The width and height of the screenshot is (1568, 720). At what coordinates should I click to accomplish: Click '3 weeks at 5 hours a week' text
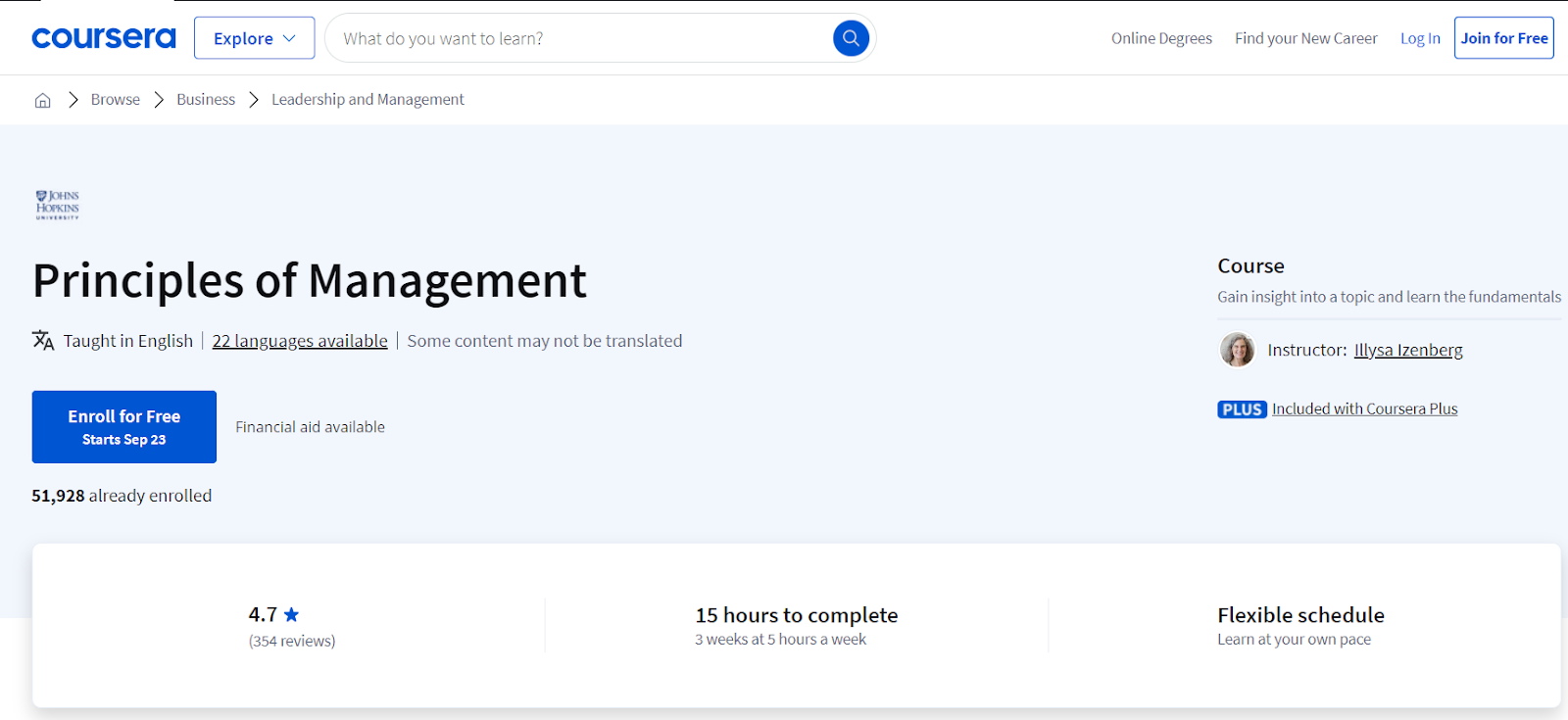tap(780, 640)
